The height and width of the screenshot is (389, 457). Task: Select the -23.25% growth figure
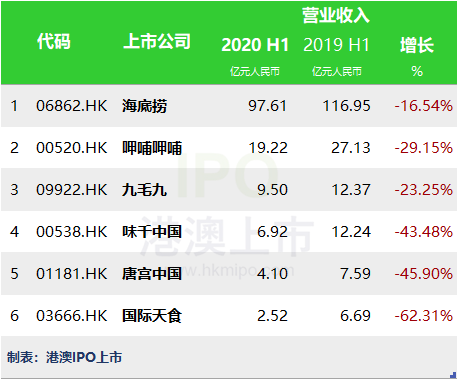pyautogui.click(x=424, y=190)
